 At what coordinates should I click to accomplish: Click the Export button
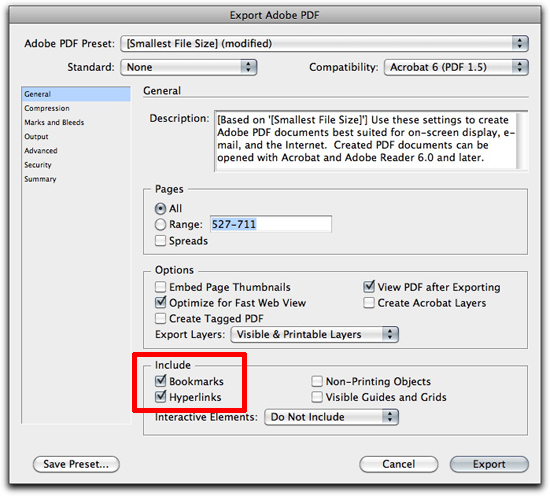(489, 464)
